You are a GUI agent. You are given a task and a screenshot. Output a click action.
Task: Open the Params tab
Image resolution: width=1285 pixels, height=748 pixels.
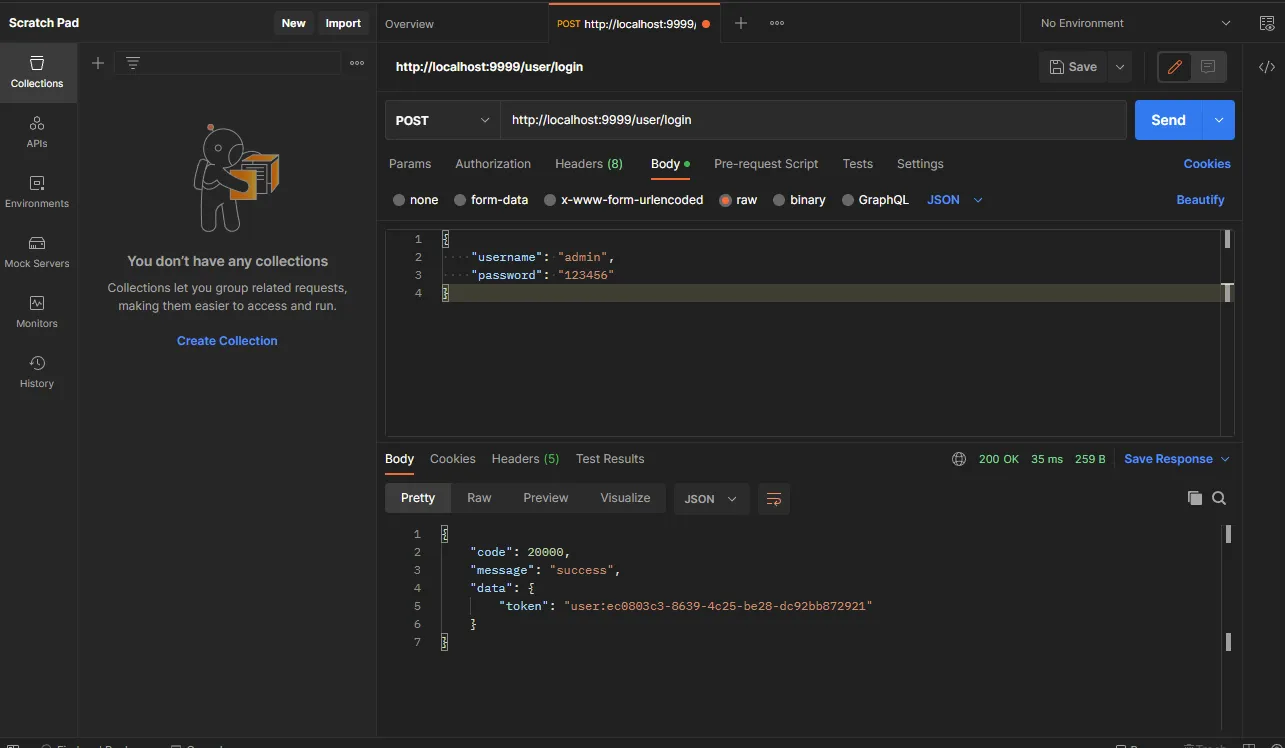pos(410,164)
